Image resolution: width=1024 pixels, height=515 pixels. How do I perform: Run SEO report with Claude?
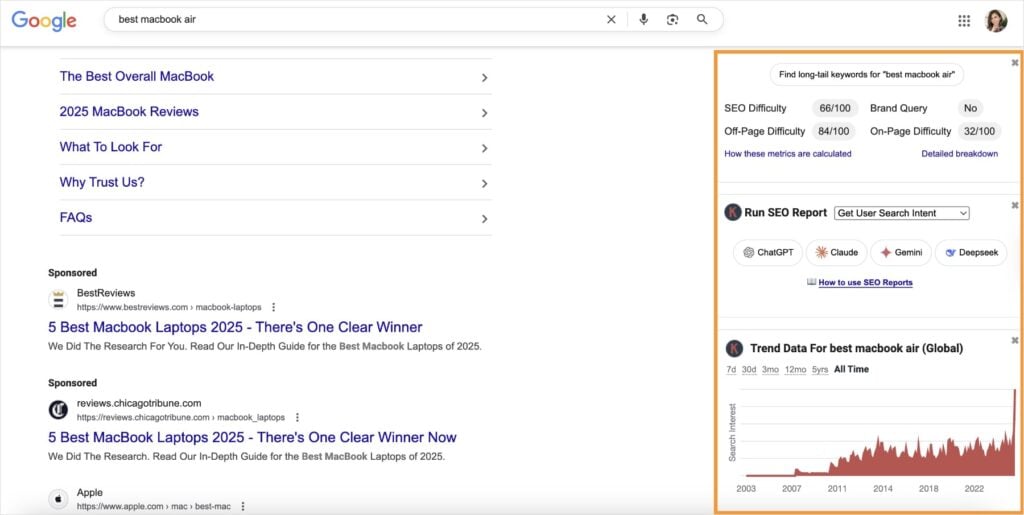[x=837, y=253]
